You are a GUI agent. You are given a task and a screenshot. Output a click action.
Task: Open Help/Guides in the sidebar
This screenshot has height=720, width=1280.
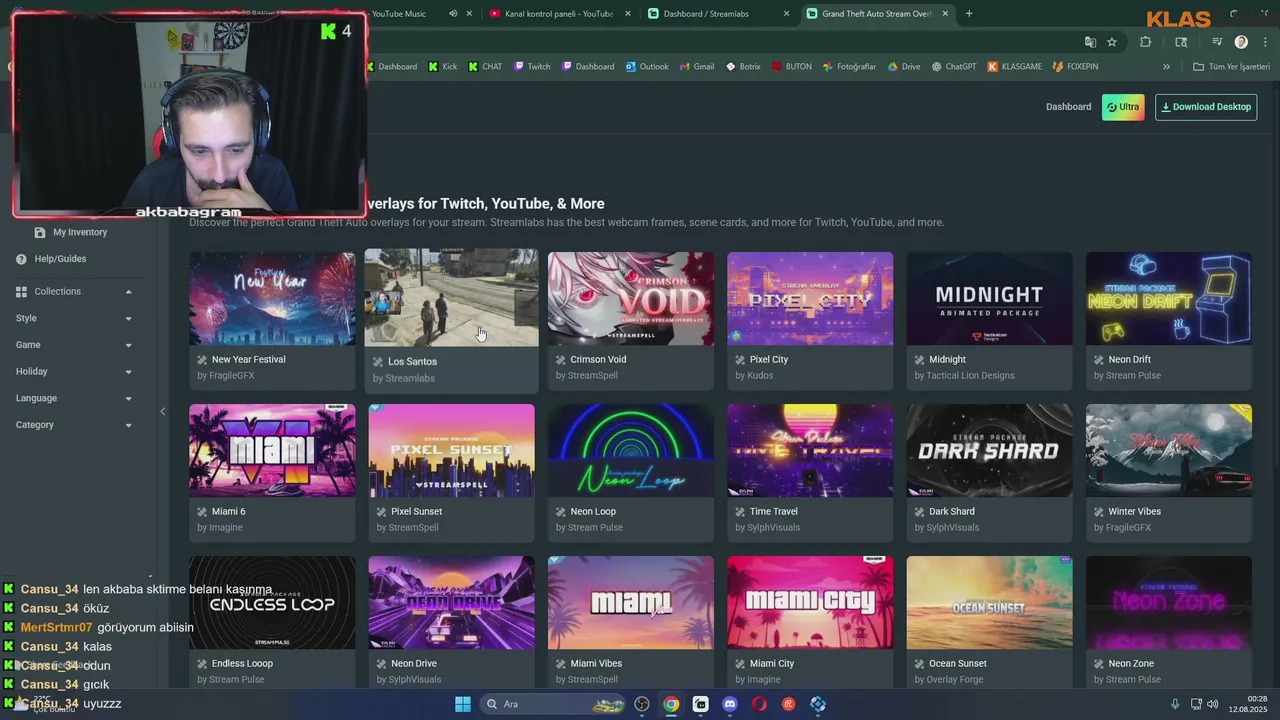(x=60, y=259)
